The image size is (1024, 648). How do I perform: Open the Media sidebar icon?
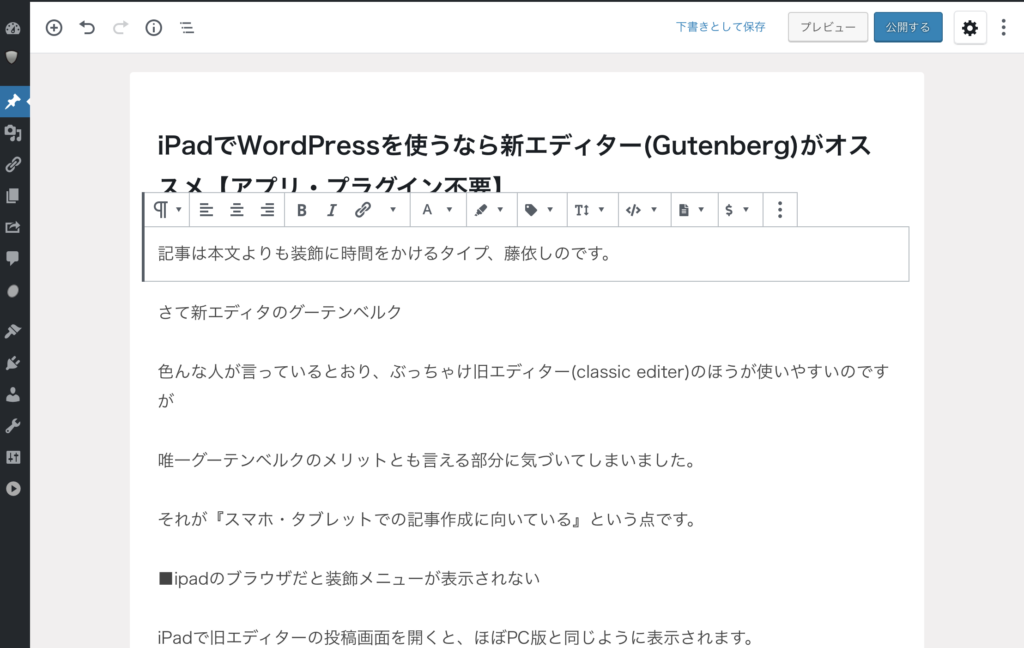[13, 133]
